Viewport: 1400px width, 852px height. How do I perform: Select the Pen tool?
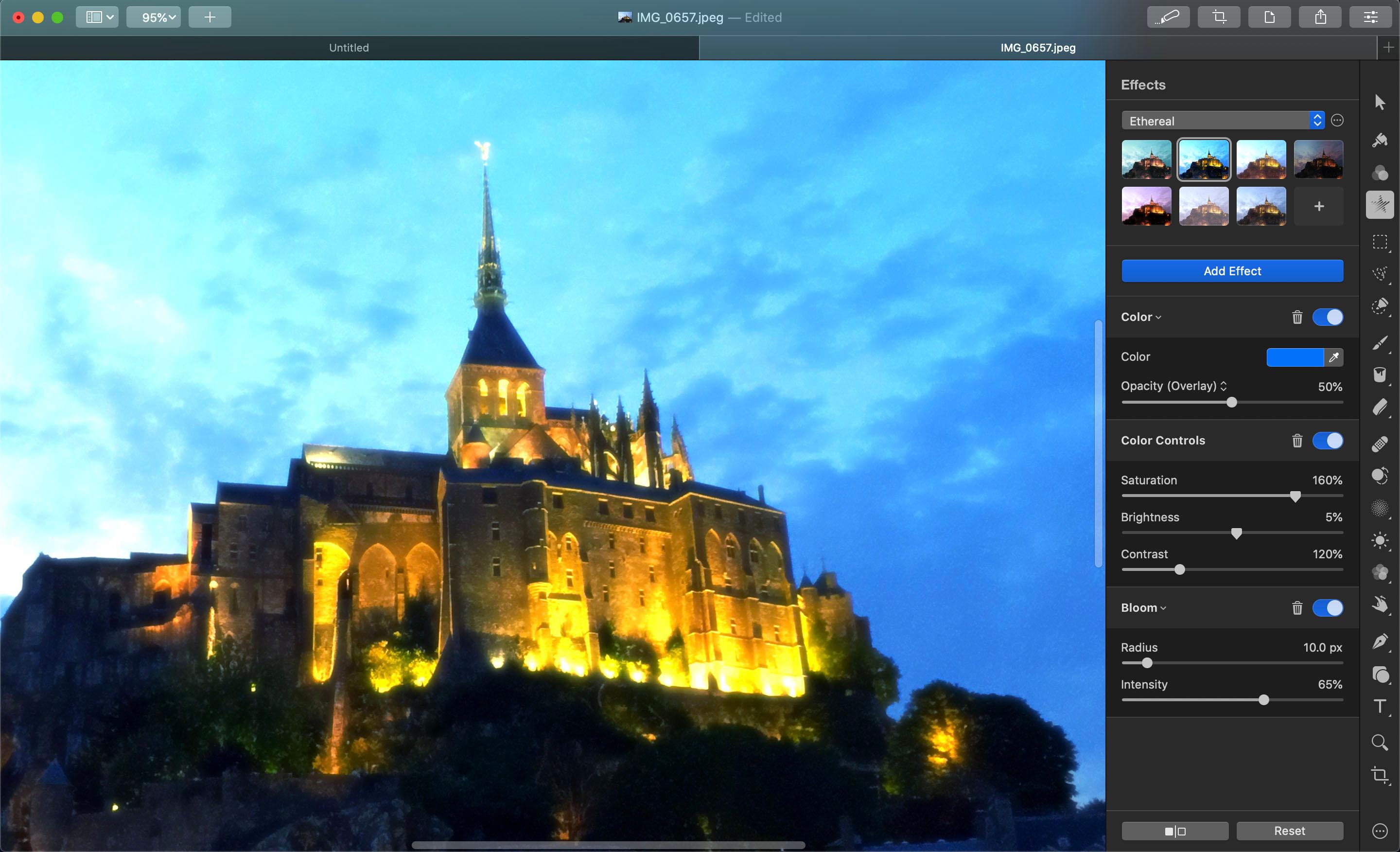1380,642
